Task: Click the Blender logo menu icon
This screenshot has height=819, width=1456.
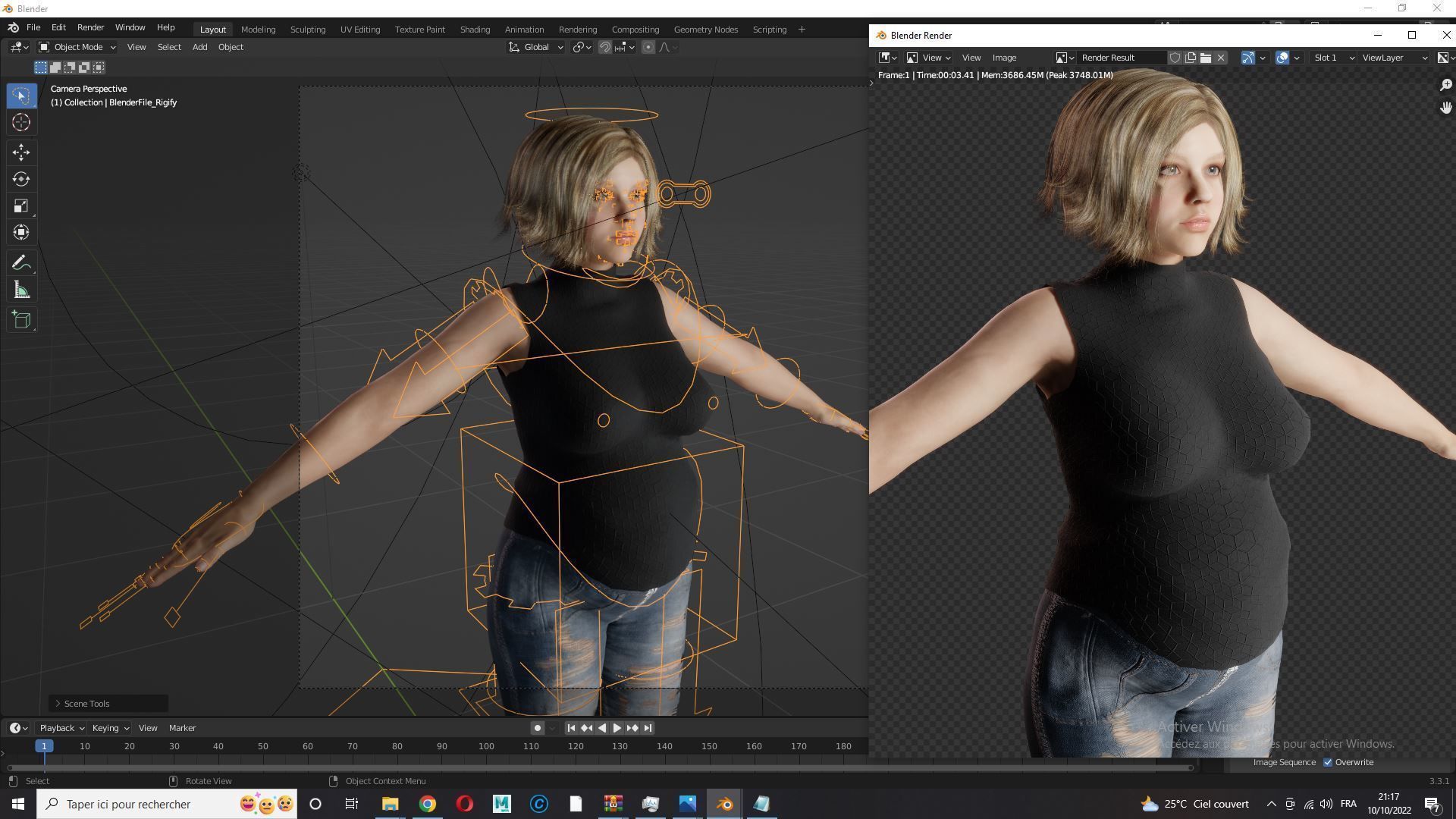Action: coord(13,27)
